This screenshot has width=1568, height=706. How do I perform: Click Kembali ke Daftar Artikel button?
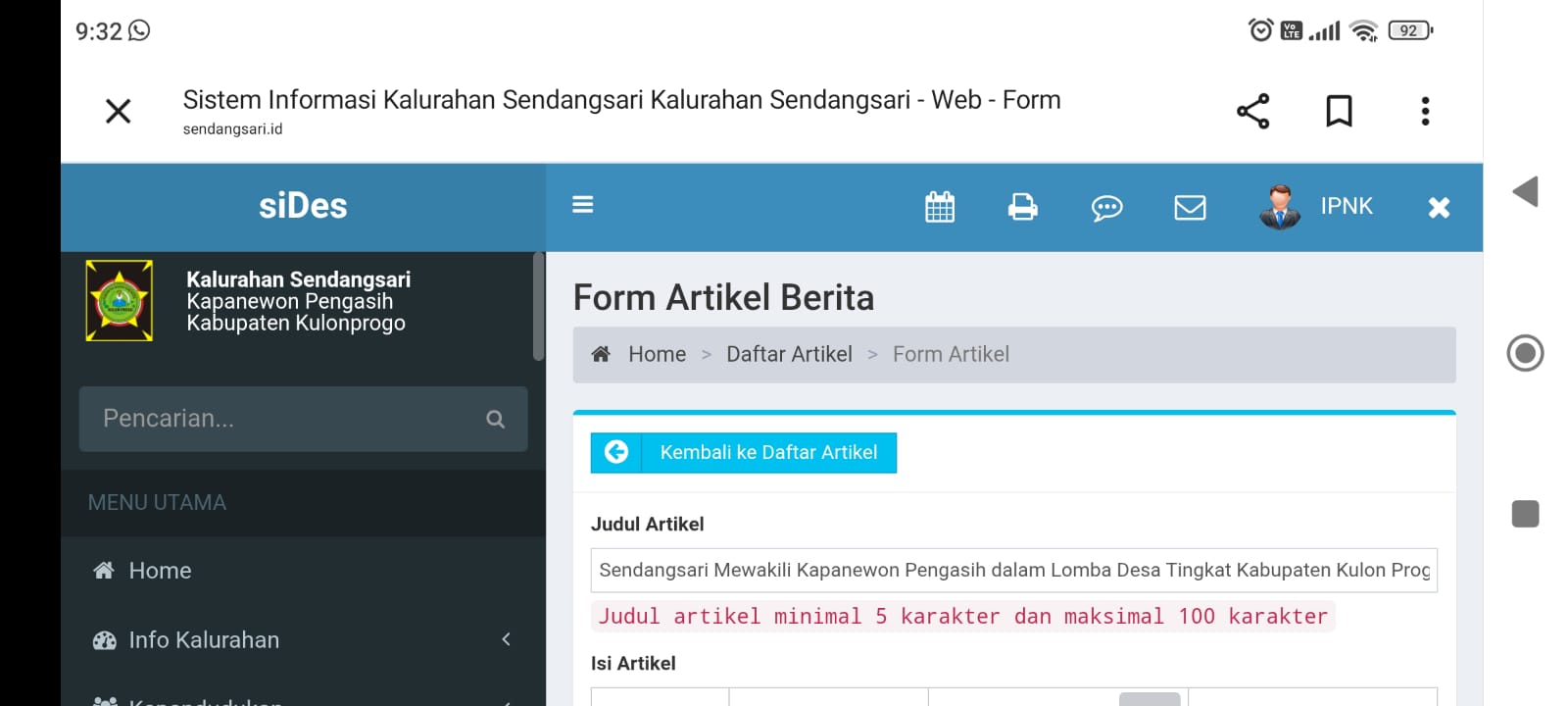(x=744, y=453)
